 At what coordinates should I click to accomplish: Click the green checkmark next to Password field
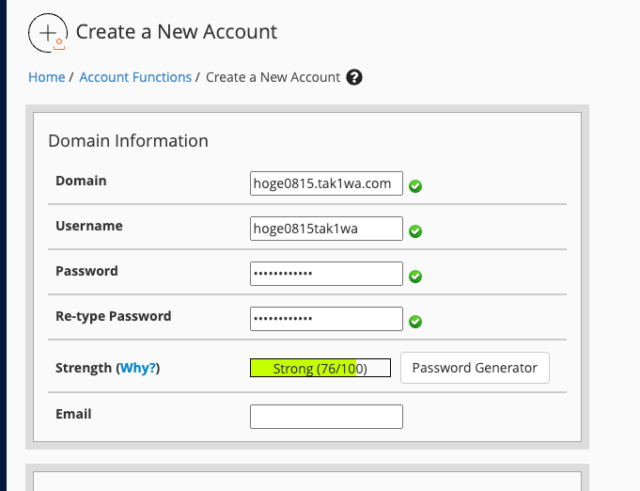point(415,277)
